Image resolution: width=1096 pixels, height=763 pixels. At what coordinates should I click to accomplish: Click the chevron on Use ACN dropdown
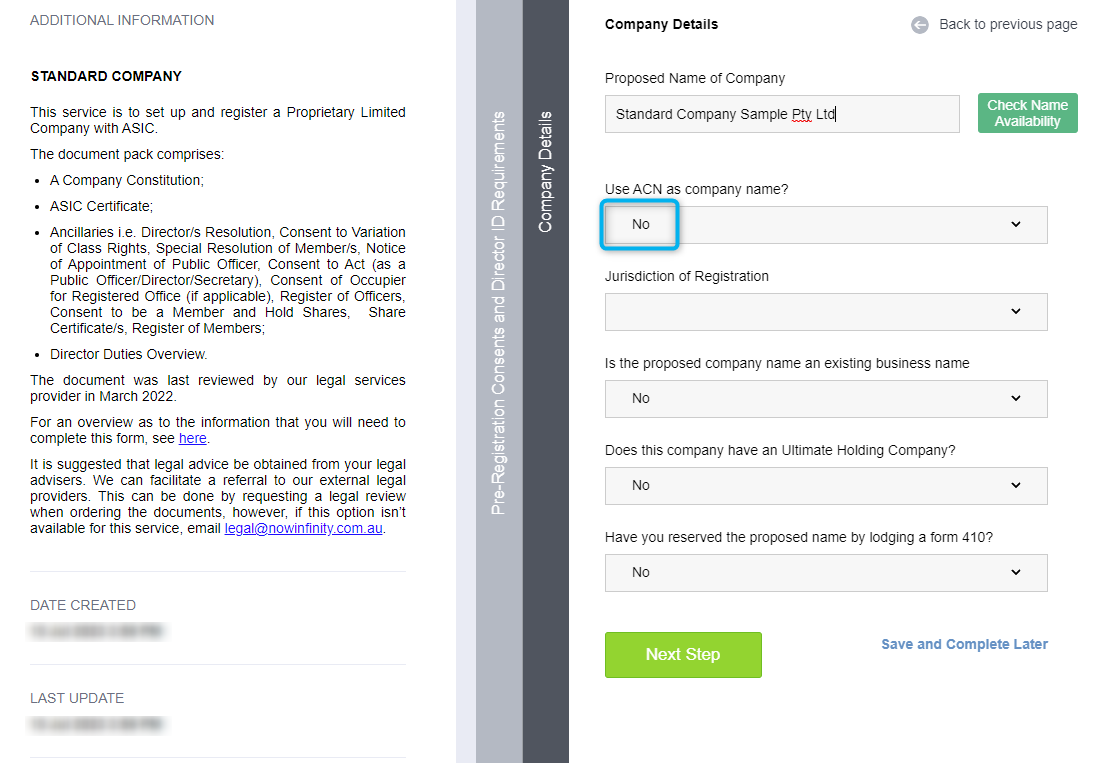(x=1016, y=224)
